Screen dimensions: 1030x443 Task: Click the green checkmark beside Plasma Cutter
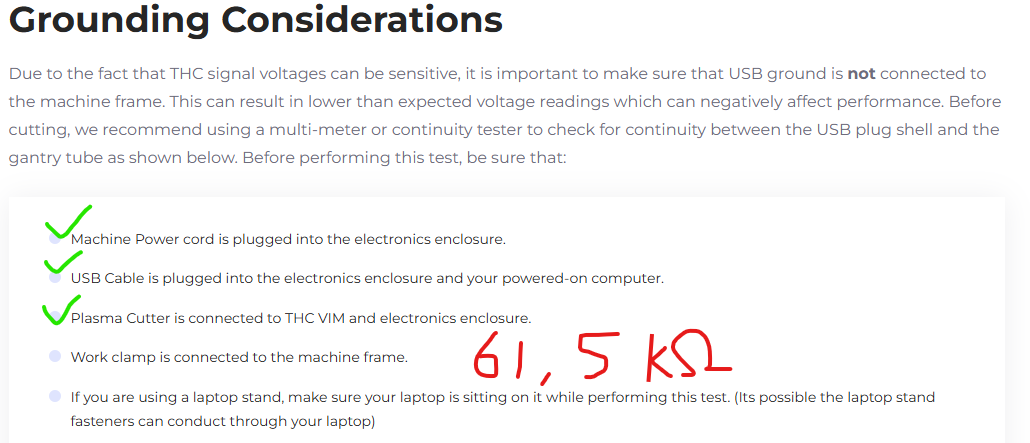tap(61, 310)
